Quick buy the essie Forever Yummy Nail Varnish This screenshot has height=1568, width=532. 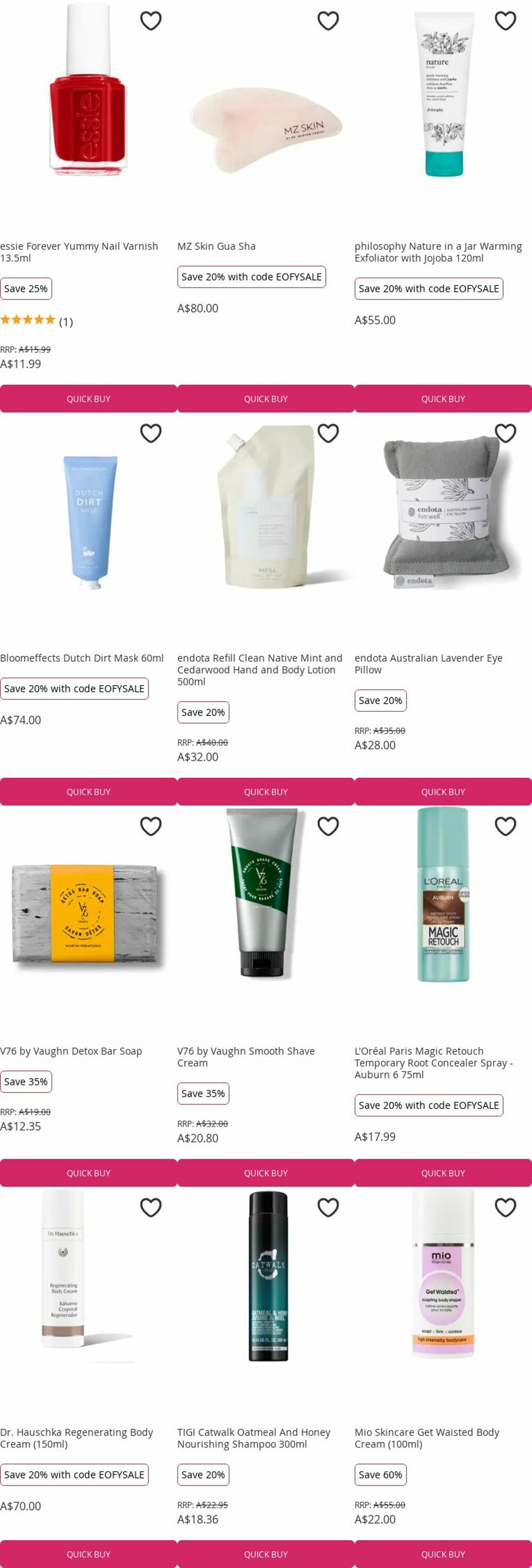coord(88,399)
